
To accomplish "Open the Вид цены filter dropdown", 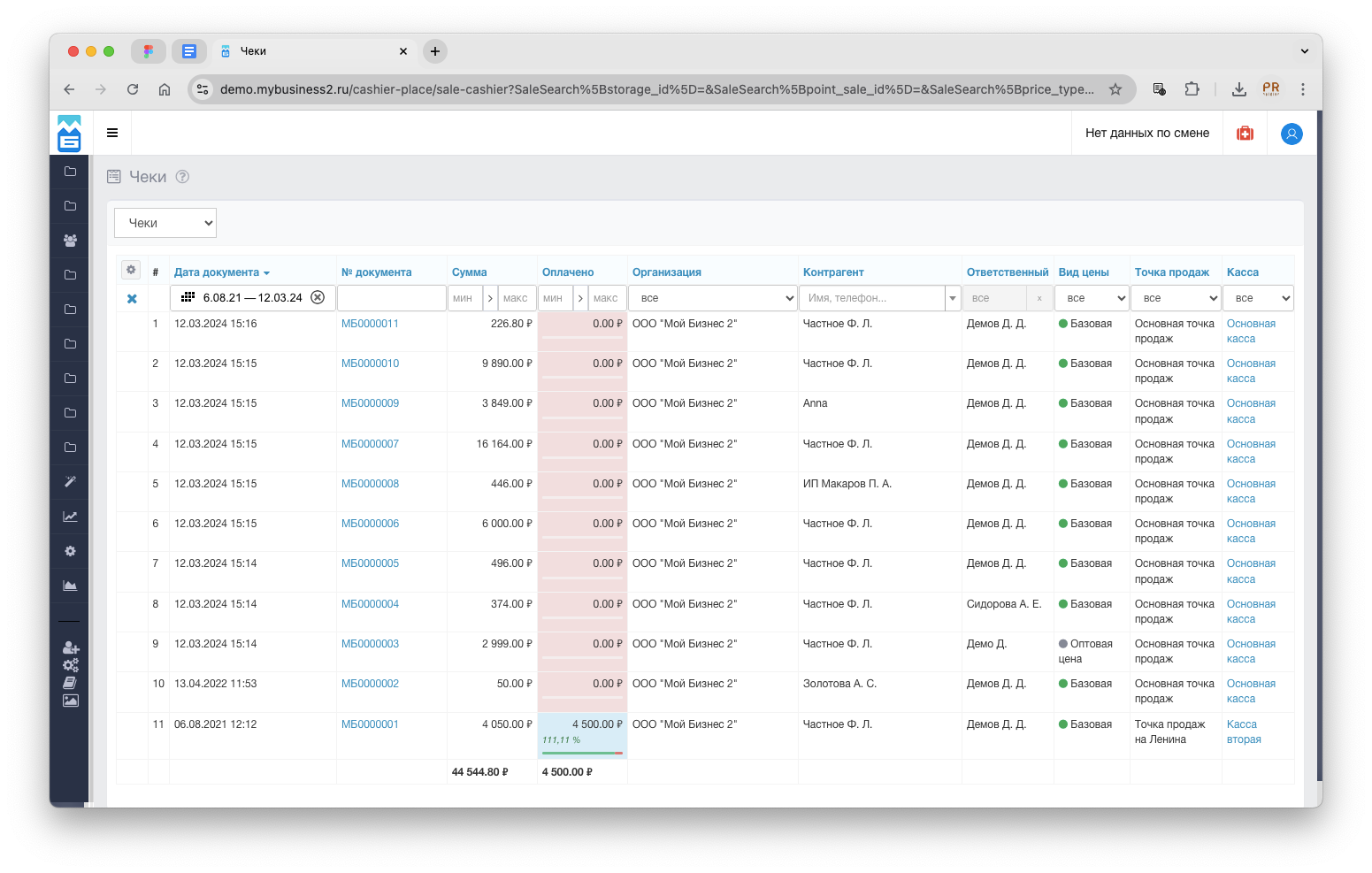I will 1092,298.
